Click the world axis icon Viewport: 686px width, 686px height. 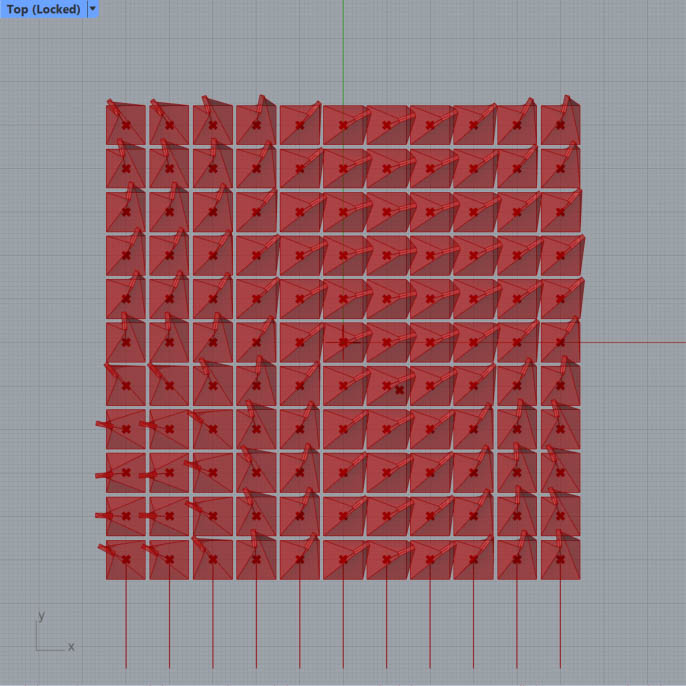50,636
